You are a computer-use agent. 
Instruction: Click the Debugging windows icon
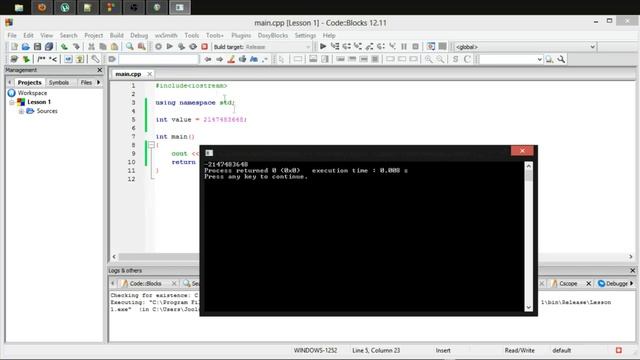click(431, 47)
